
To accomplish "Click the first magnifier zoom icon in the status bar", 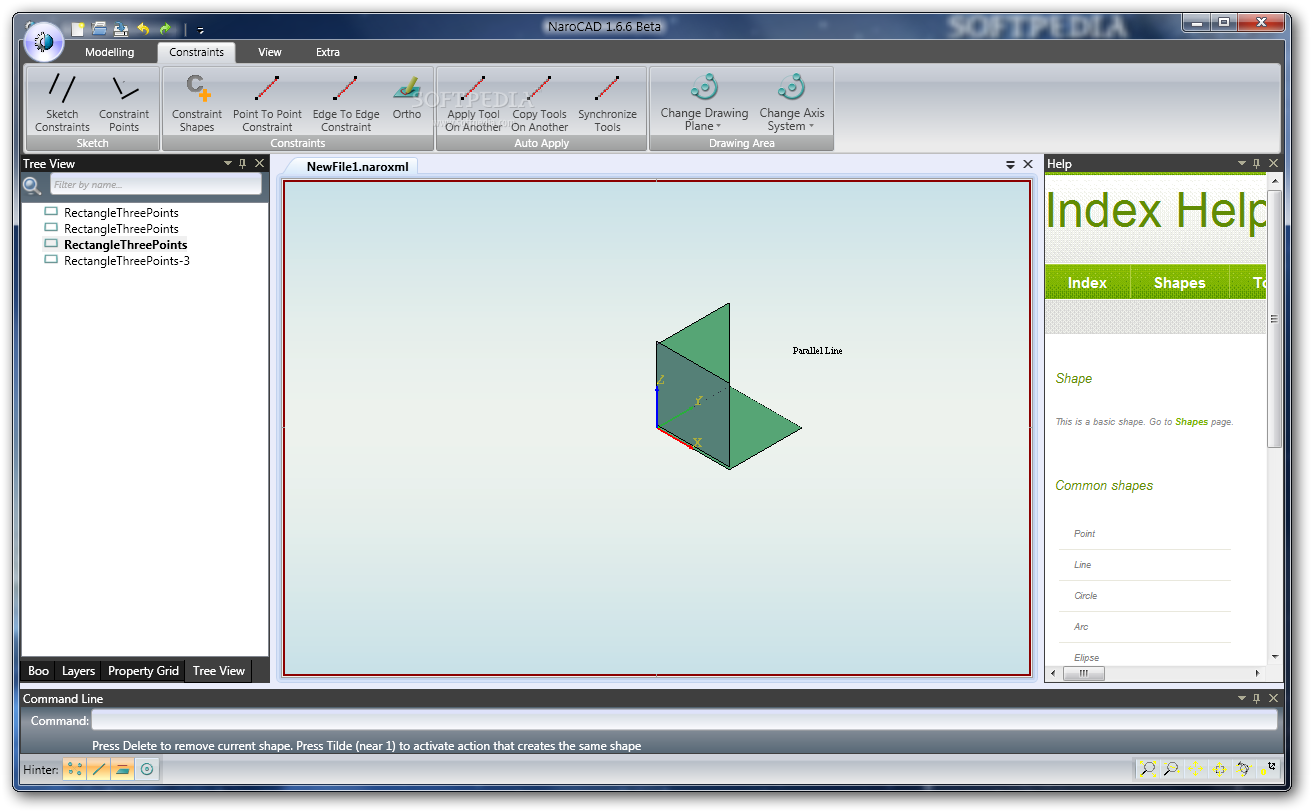I will pos(1148,769).
